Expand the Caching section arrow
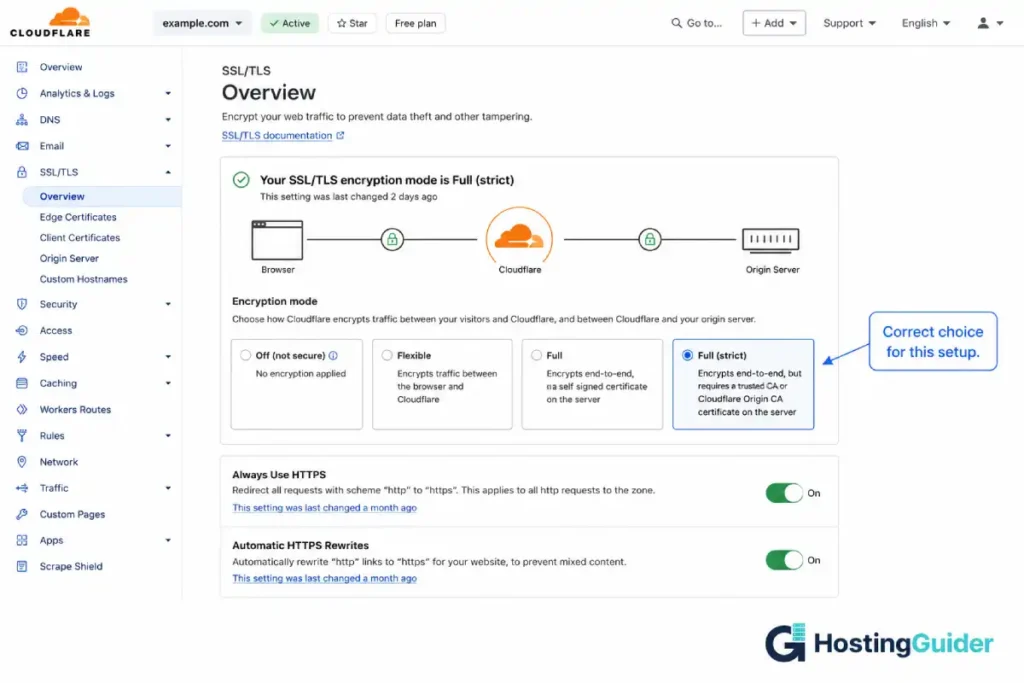1024x683 pixels. (168, 383)
